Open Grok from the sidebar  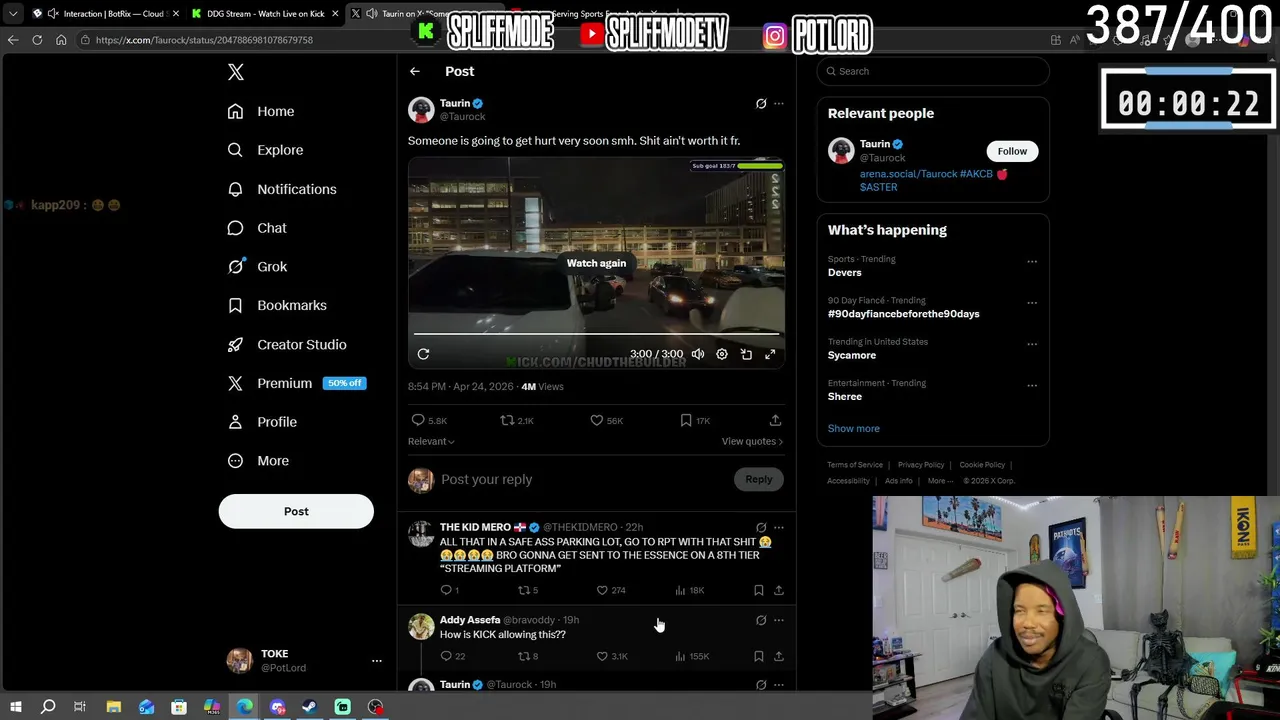257,267
